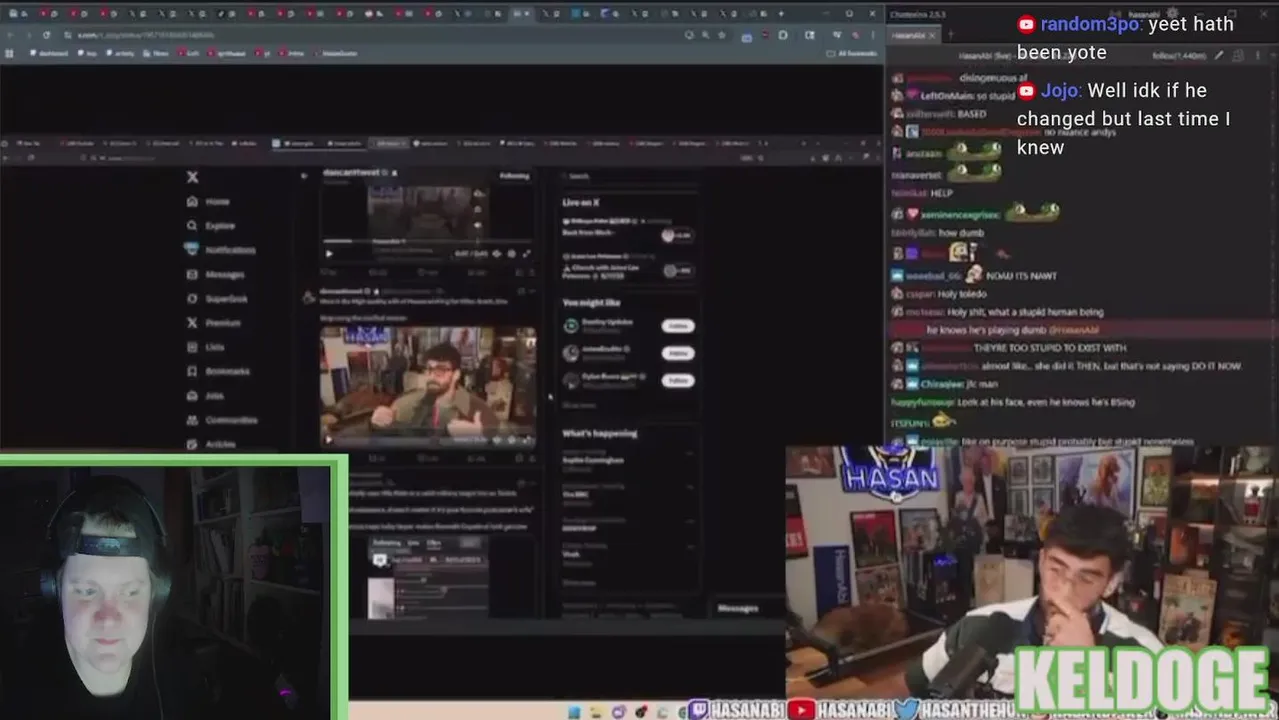This screenshot has height=720, width=1279.
Task: Click the What's happening heading
Action: point(599,433)
